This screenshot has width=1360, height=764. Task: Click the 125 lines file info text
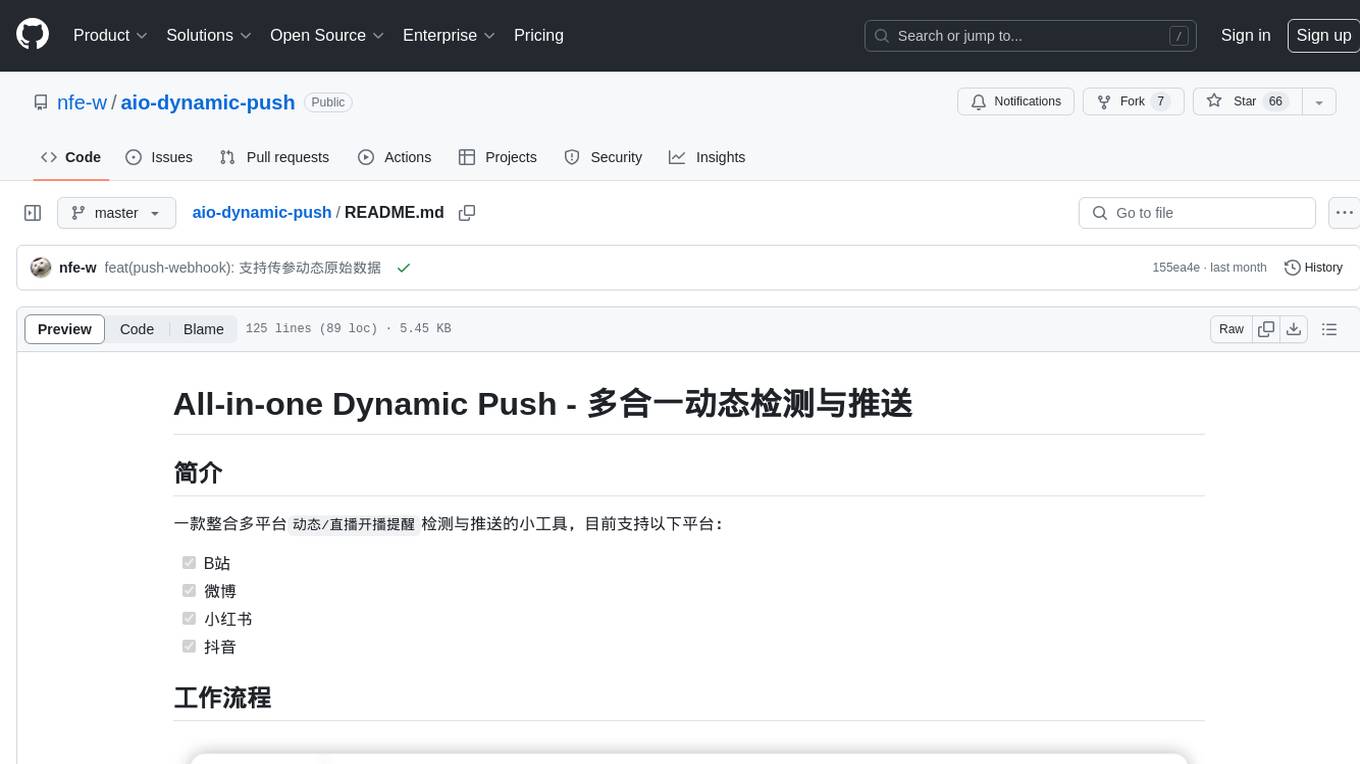click(348, 329)
